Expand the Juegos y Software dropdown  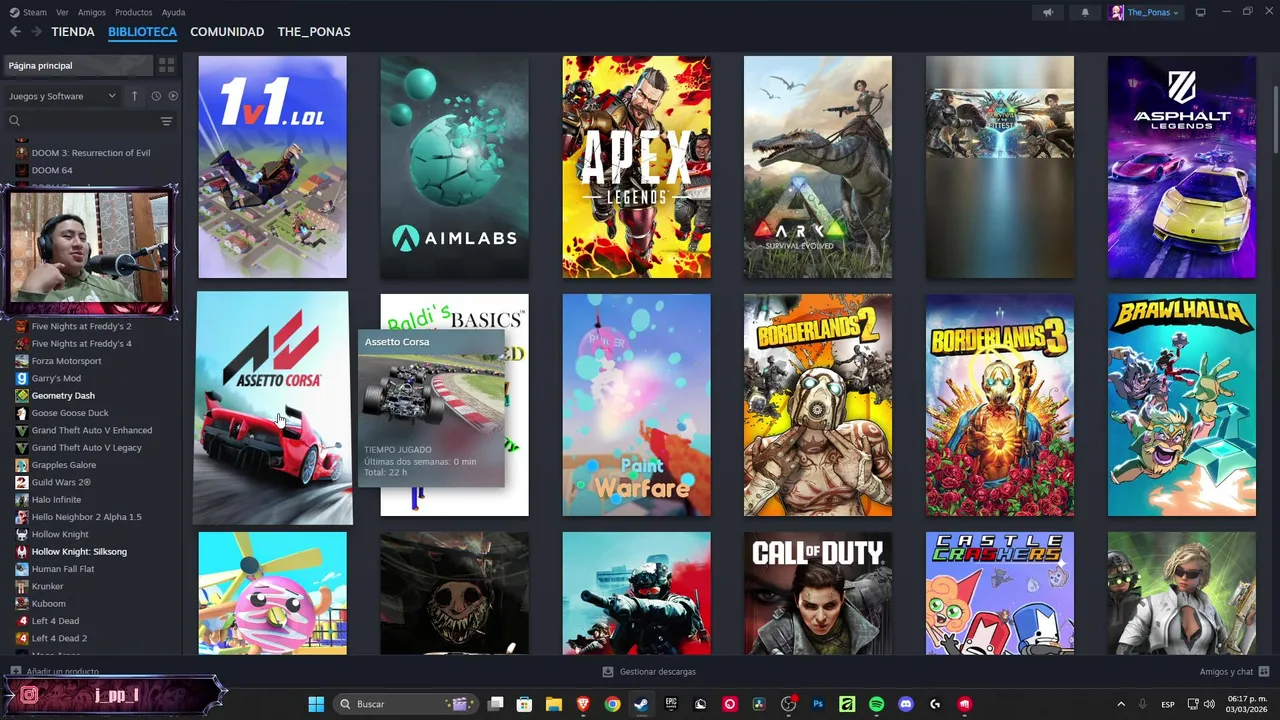point(63,96)
